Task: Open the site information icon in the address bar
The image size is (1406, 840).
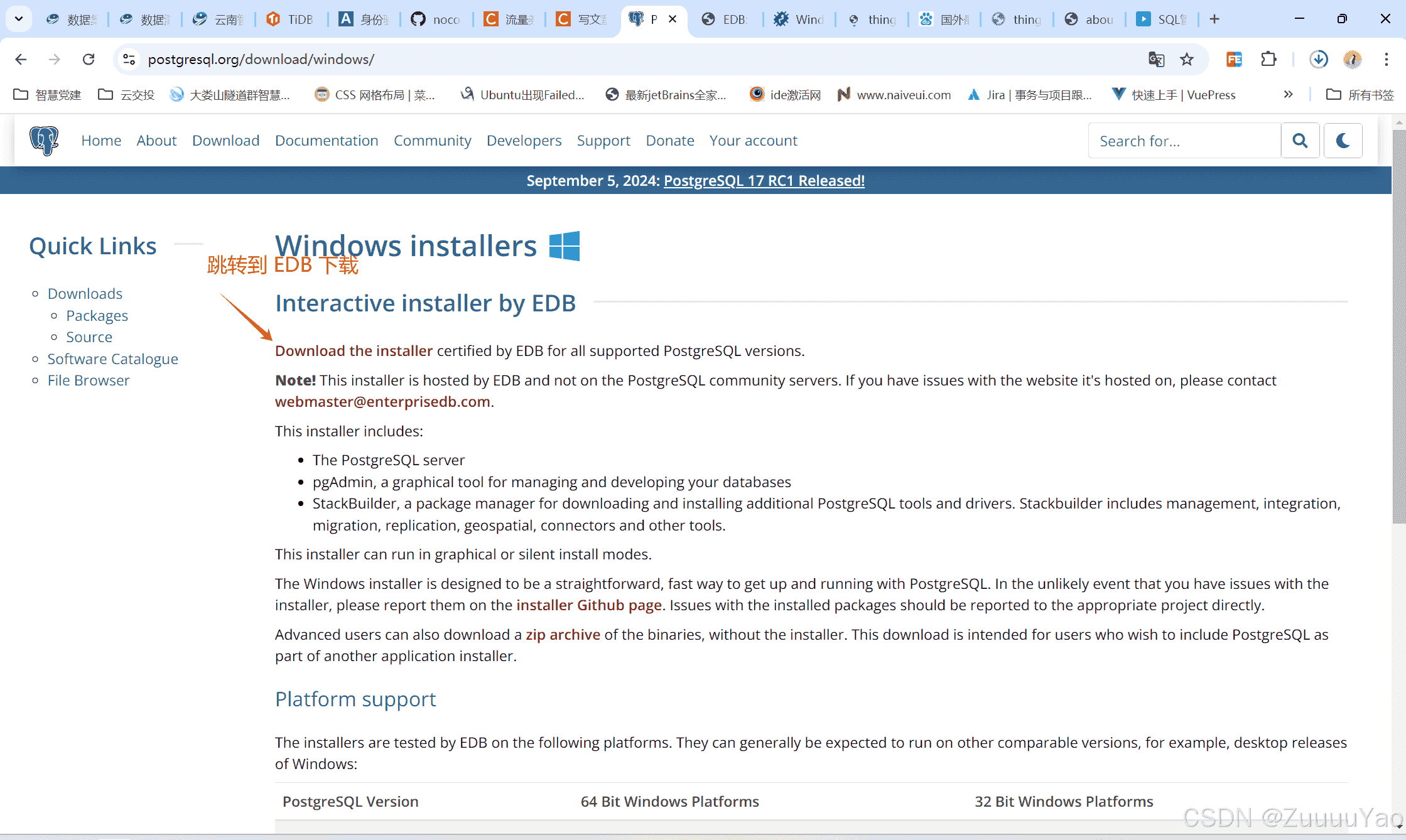Action: 129,59
